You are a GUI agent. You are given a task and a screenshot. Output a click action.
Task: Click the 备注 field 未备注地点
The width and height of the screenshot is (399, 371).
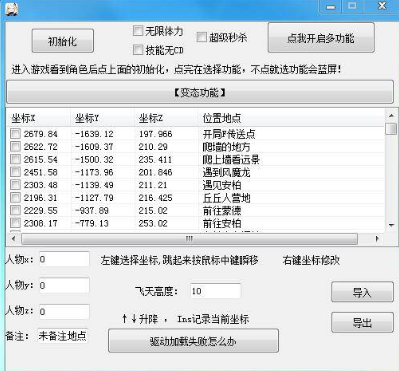(x=63, y=336)
